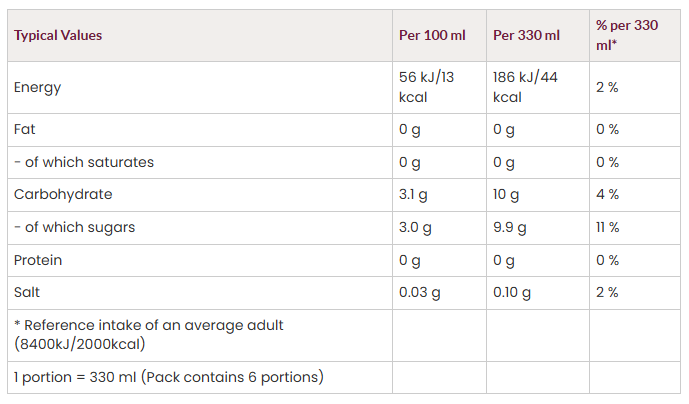Select the Fat row label
689x404 pixels.
[25, 129]
